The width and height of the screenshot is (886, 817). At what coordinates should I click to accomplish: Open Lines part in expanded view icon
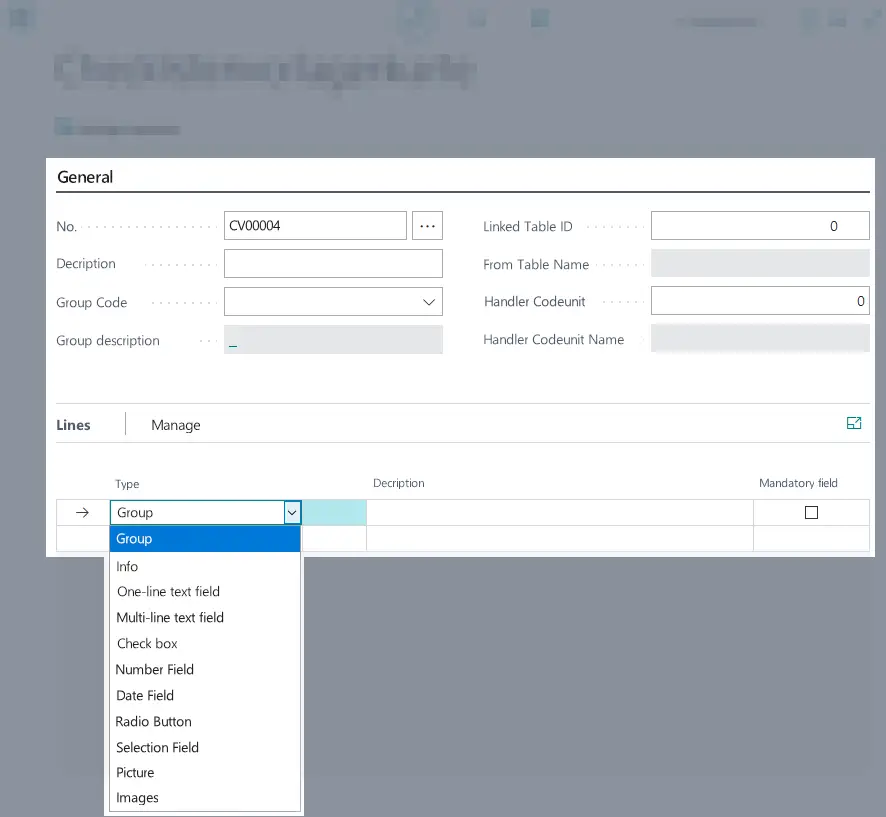(x=853, y=424)
